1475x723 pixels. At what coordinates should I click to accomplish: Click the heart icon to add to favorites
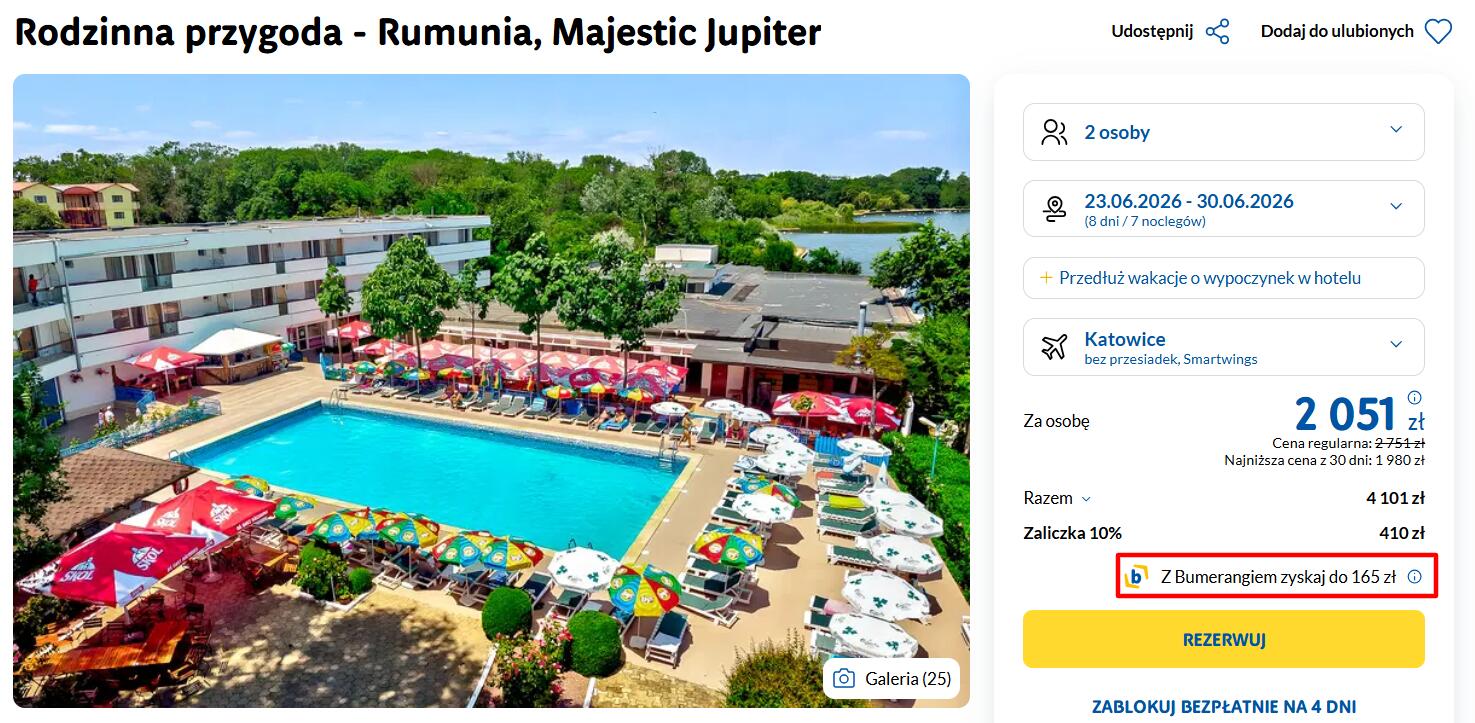pyautogui.click(x=1438, y=32)
